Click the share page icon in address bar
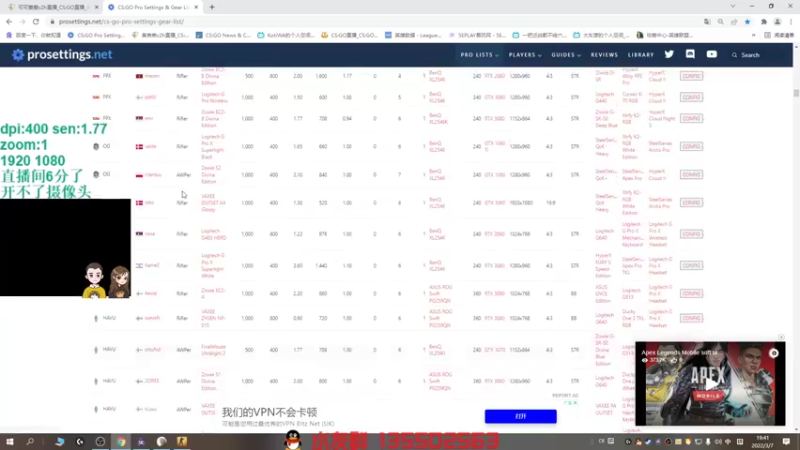The height and width of the screenshot is (450, 800). tap(734, 21)
